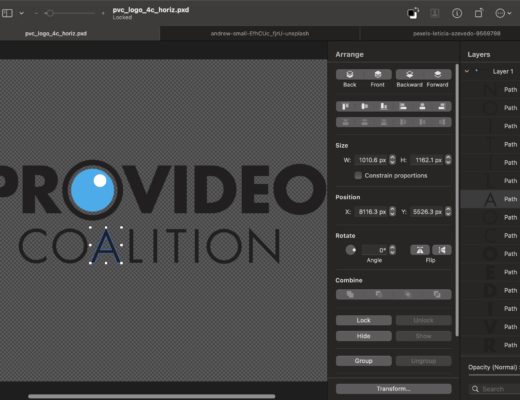Click the zoom out minus icon
Viewport: 520px width, 400px height.
[x=36, y=13]
